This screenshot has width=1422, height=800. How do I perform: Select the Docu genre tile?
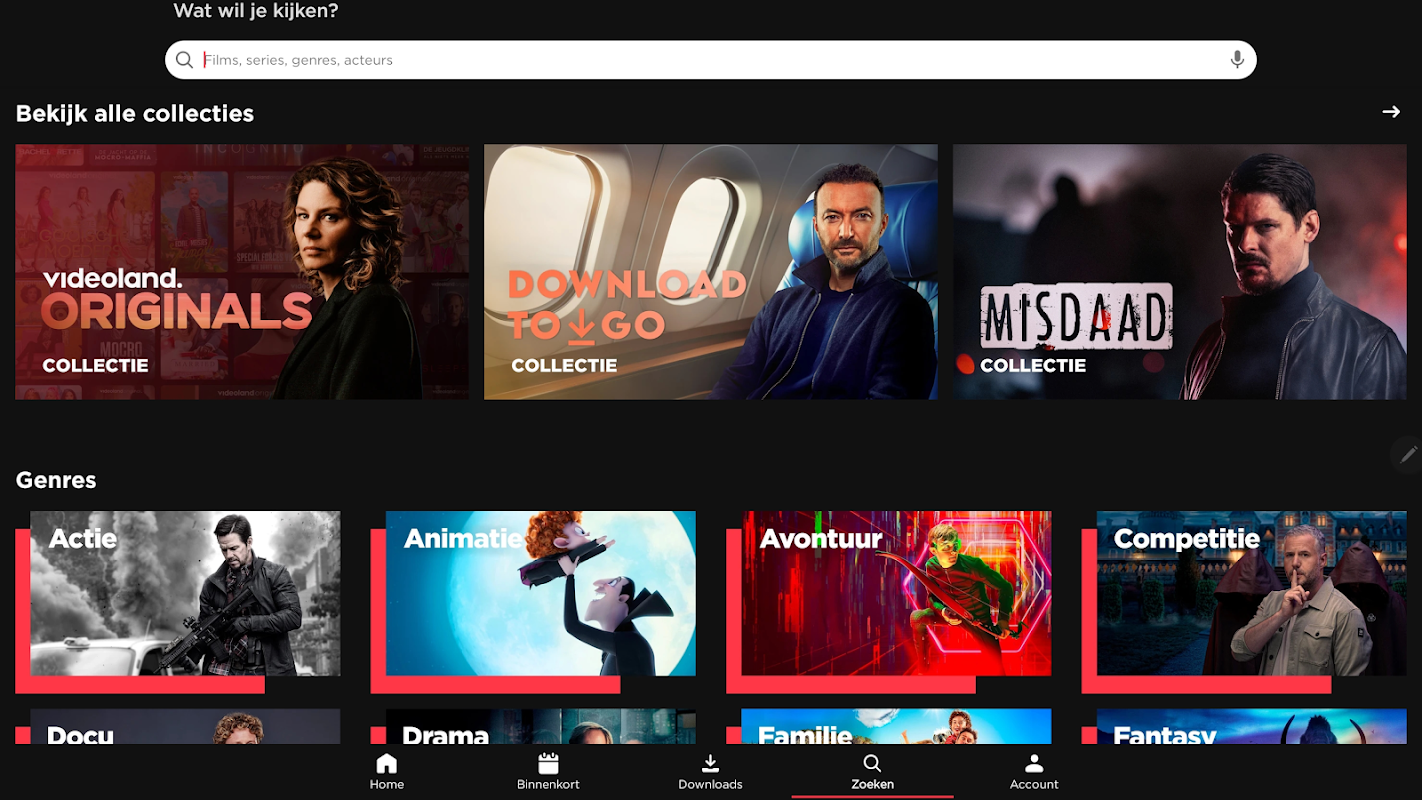(x=178, y=726)
